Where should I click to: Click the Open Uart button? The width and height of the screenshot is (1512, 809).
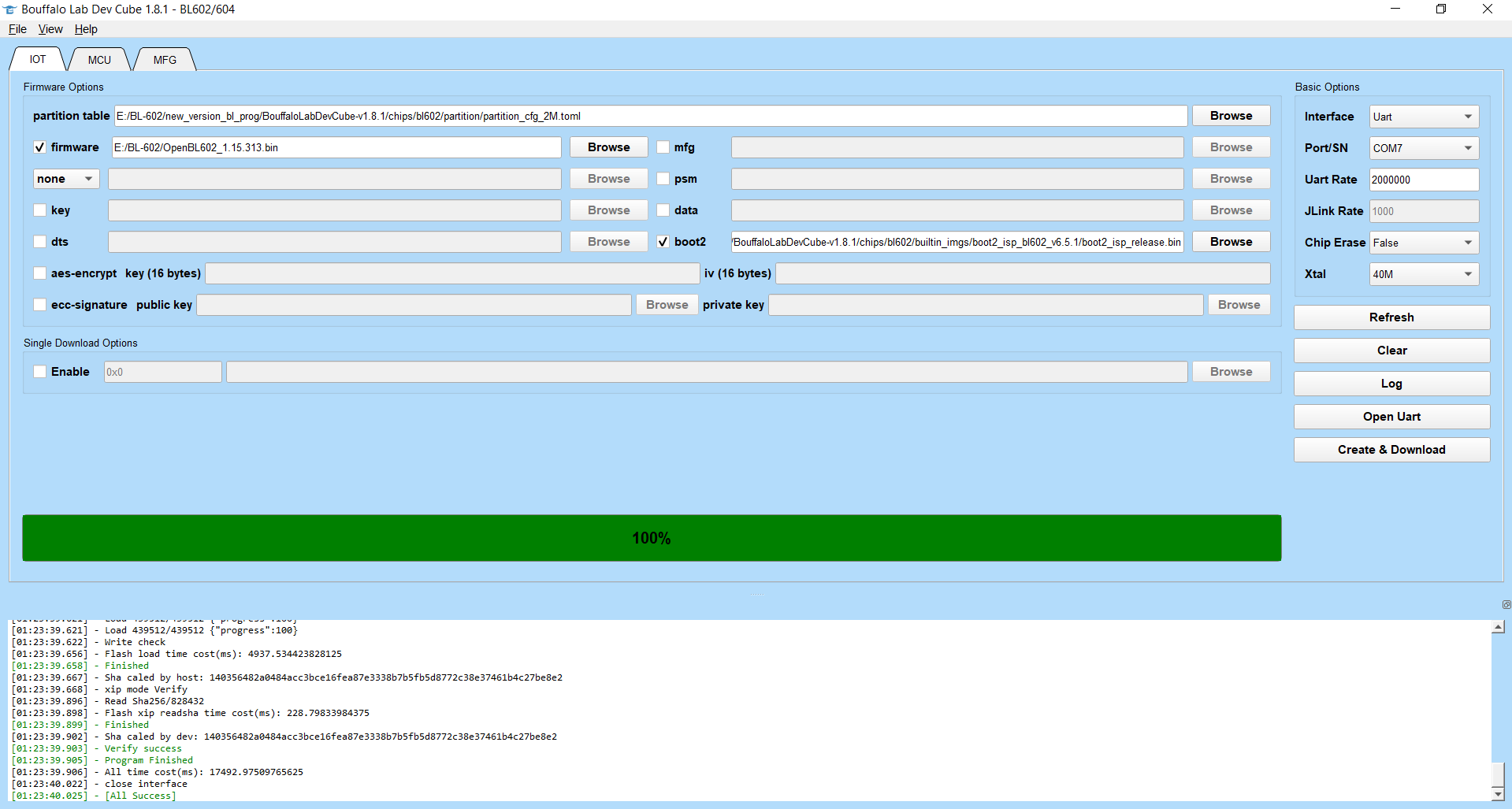[x=1391, y=417]
